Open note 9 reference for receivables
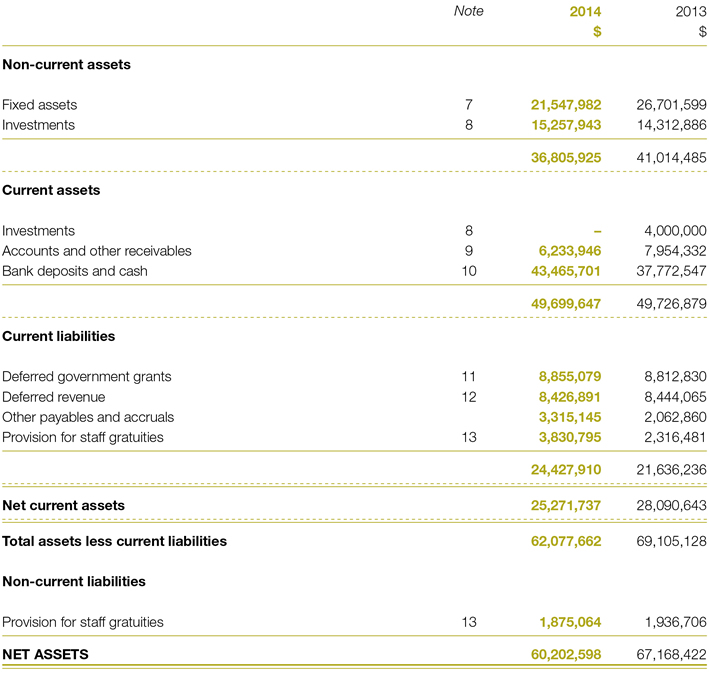The height and width of the screenshot is (673, 709). pos(468,251)
